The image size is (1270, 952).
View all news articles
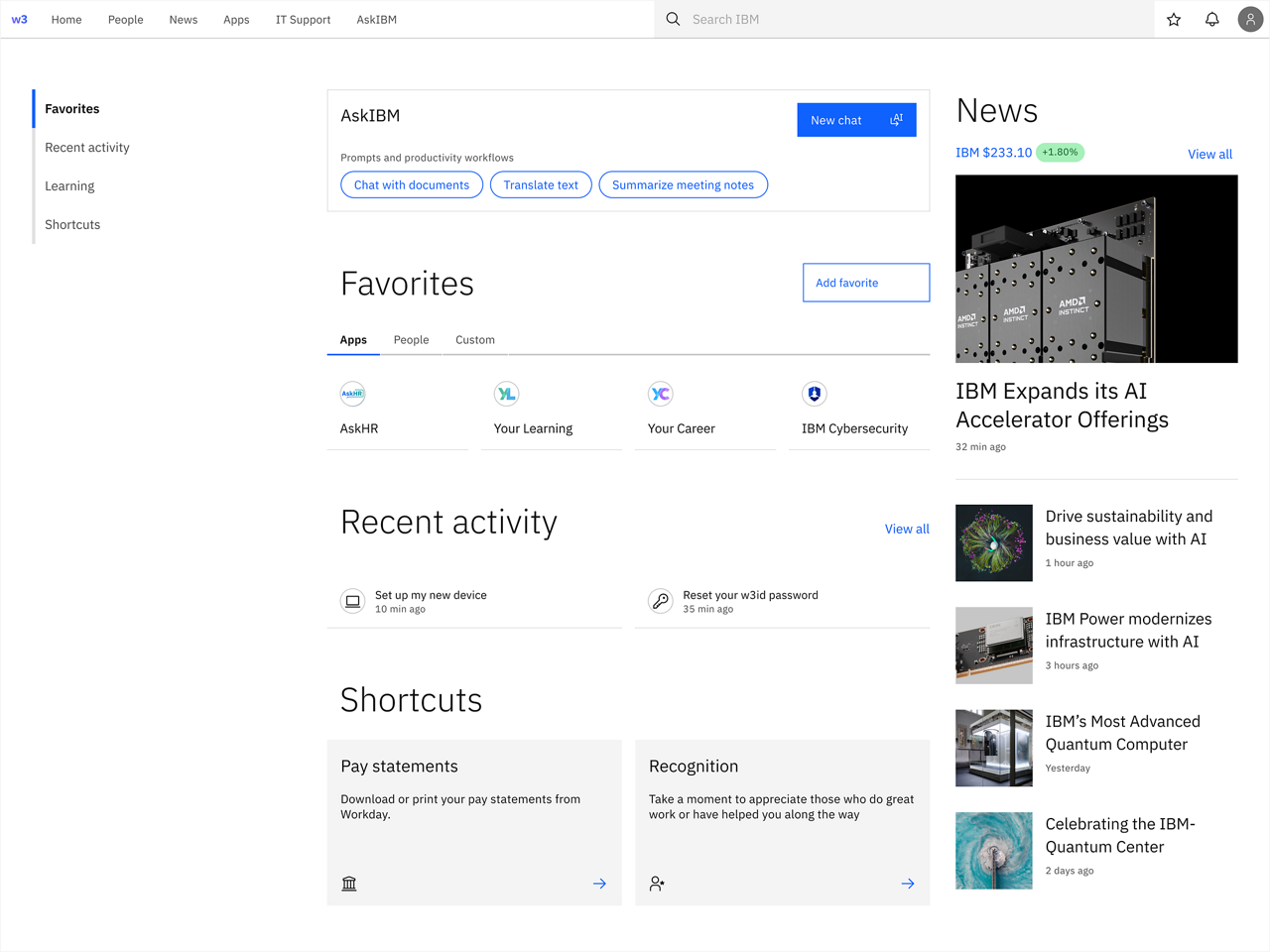coord(1210,155)
